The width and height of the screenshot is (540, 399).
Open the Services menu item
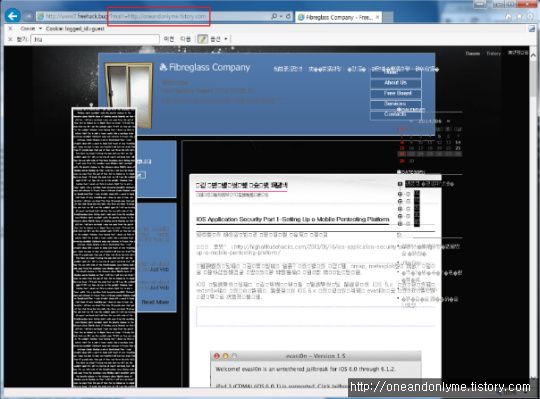pos(396,104)
